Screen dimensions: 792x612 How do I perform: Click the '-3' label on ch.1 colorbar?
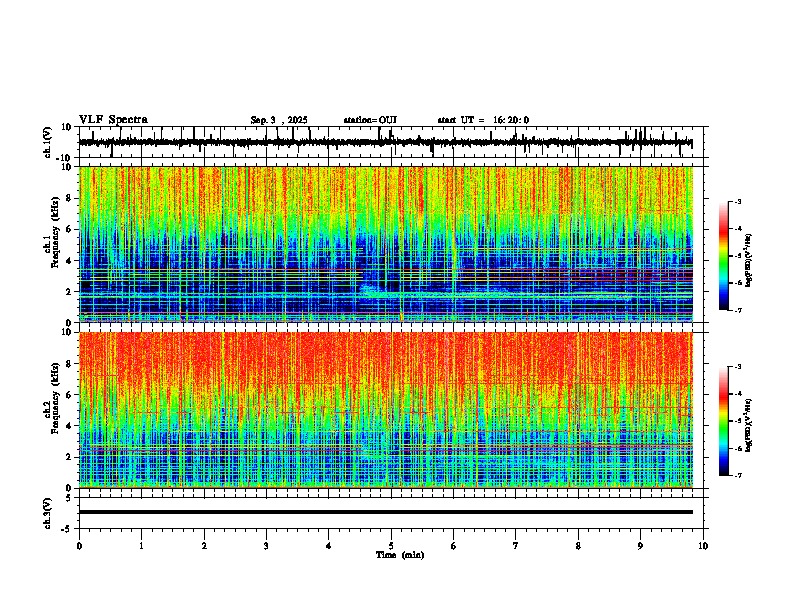click(737, 202)
